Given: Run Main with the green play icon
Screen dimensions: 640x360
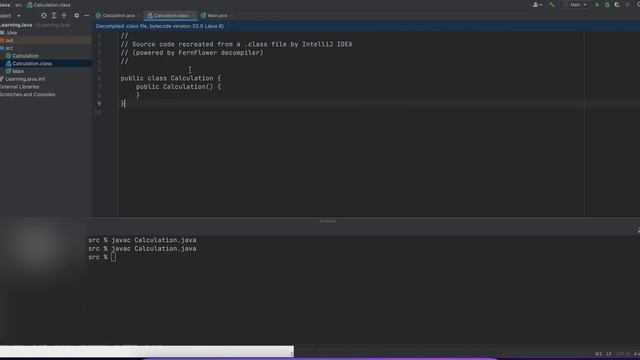Looking at the screenshot, I should click(x=597, y=5).
